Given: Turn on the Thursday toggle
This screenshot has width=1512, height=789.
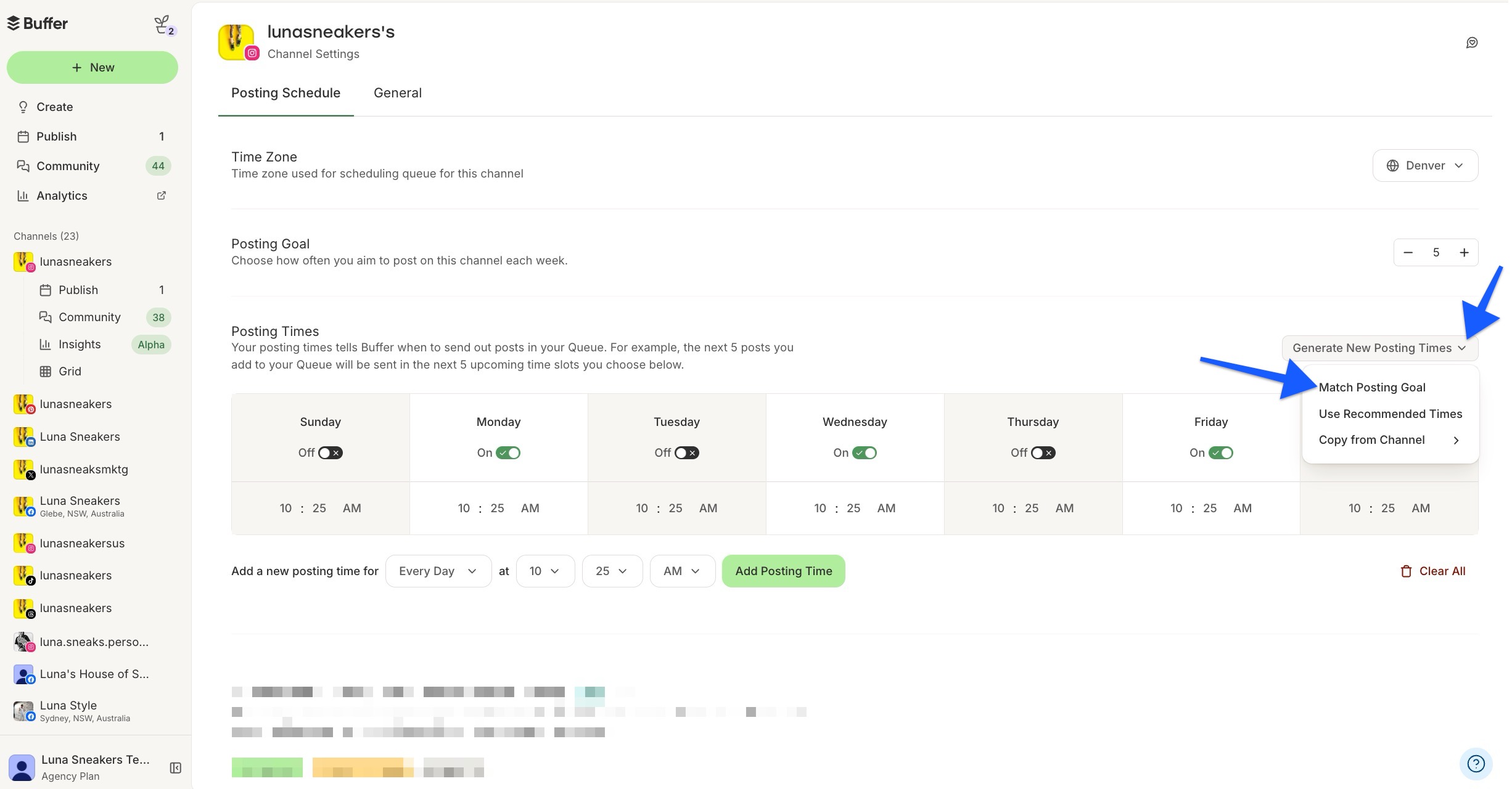Looking at the screenshot, I should 1042,452.
